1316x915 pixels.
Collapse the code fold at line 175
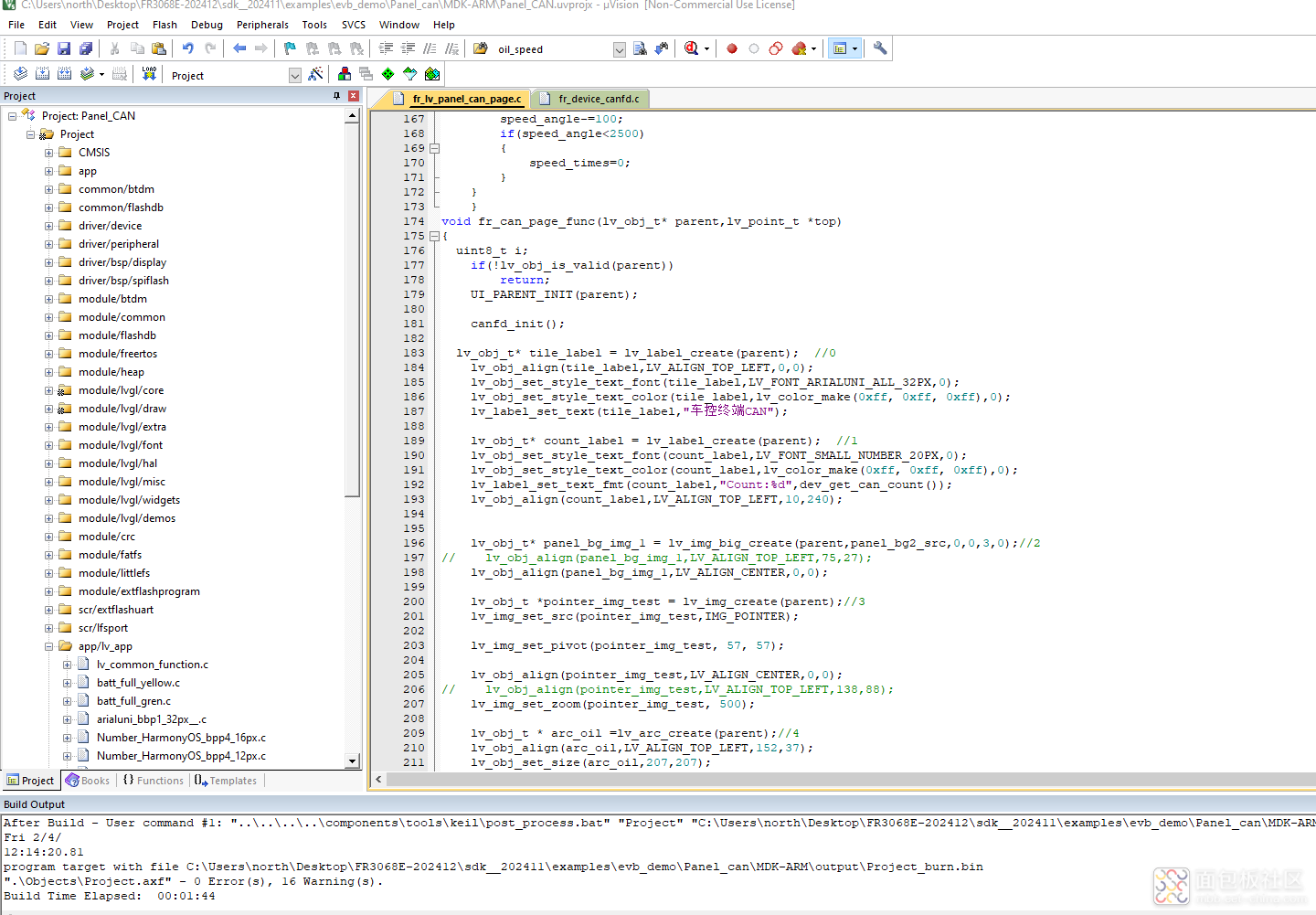tap(435, 236)
